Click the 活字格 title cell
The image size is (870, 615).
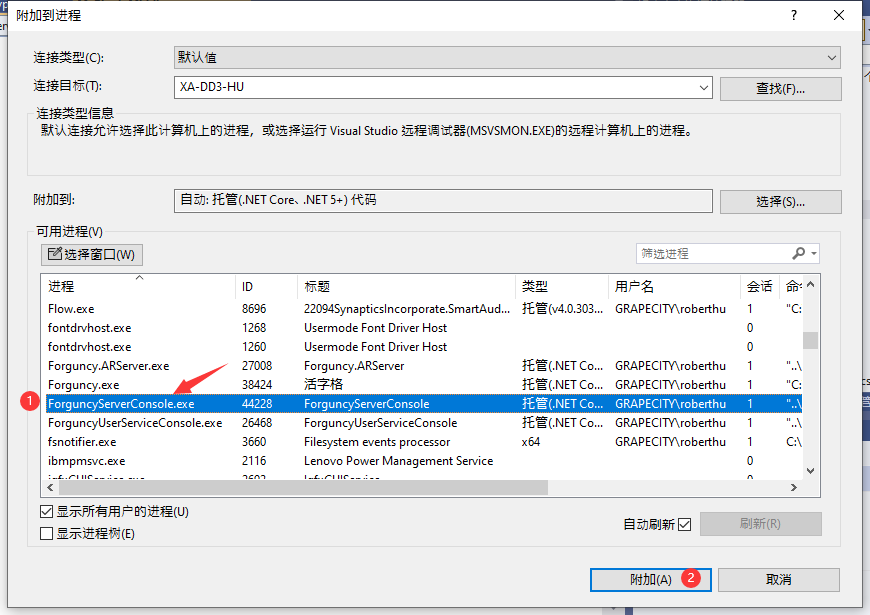pyautogui.click(x=323, y=385)
